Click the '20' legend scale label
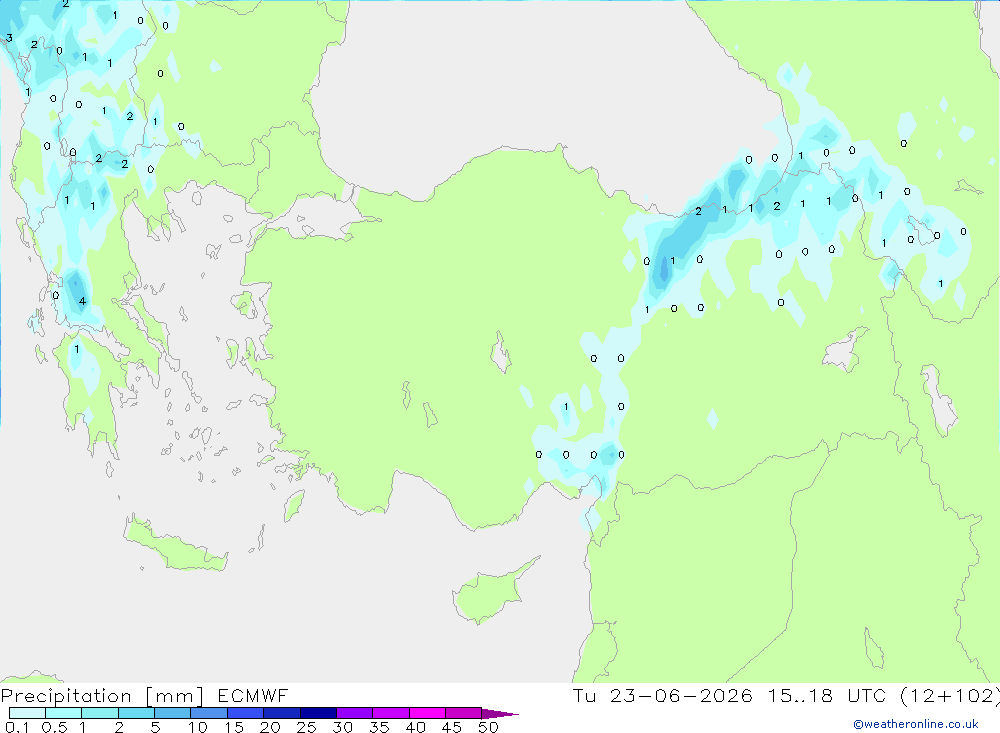 click(270, 727)
